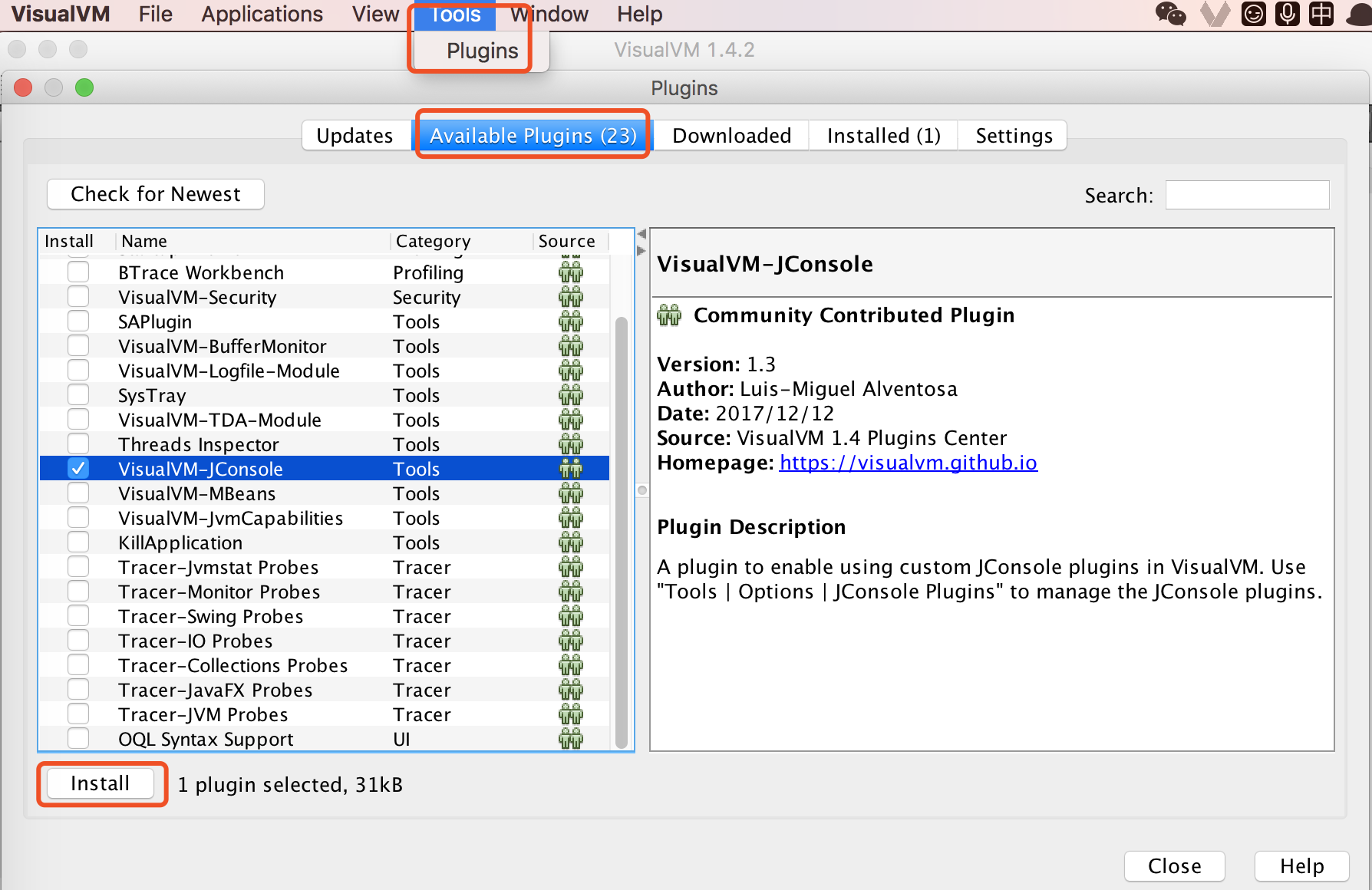Open the Applications menu

pos(262,14)
